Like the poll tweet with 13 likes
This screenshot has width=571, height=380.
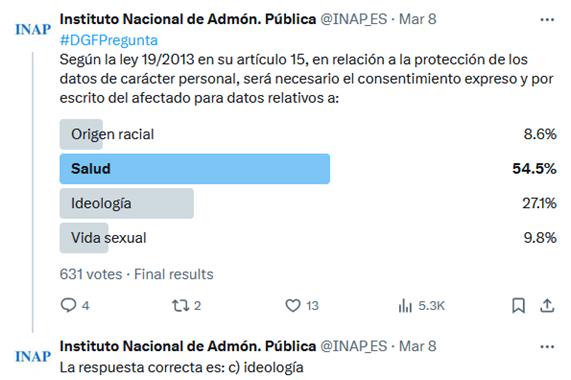pos(293,305)
